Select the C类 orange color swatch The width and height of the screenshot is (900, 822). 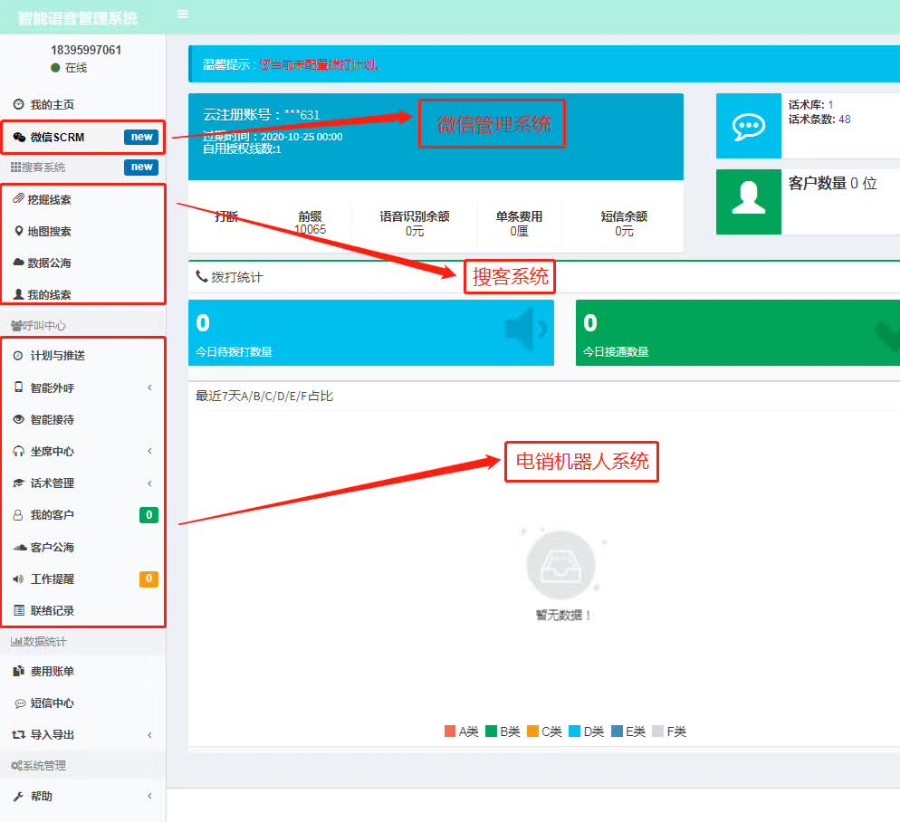533,732
